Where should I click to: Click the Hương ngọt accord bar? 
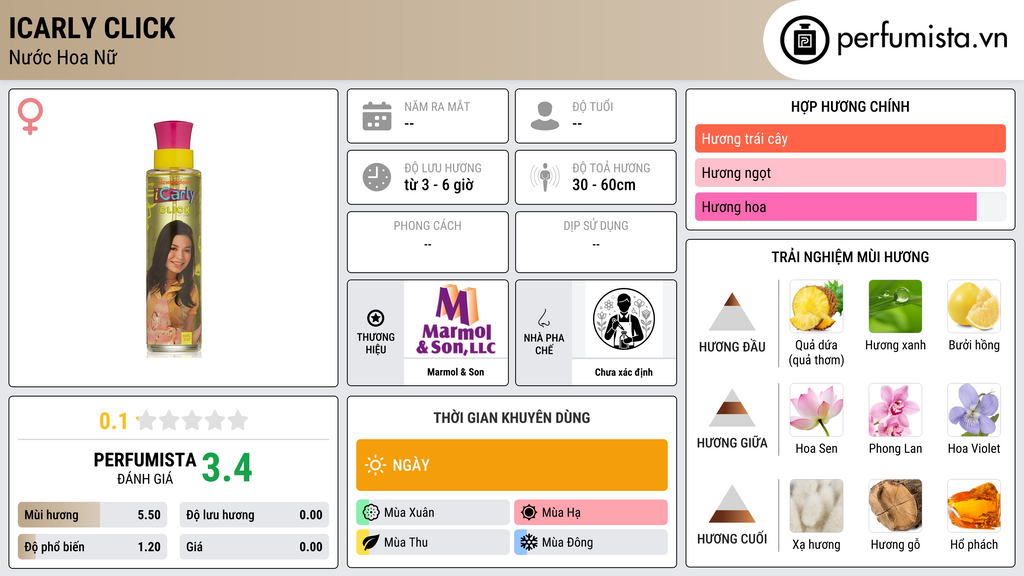[850, 172]
